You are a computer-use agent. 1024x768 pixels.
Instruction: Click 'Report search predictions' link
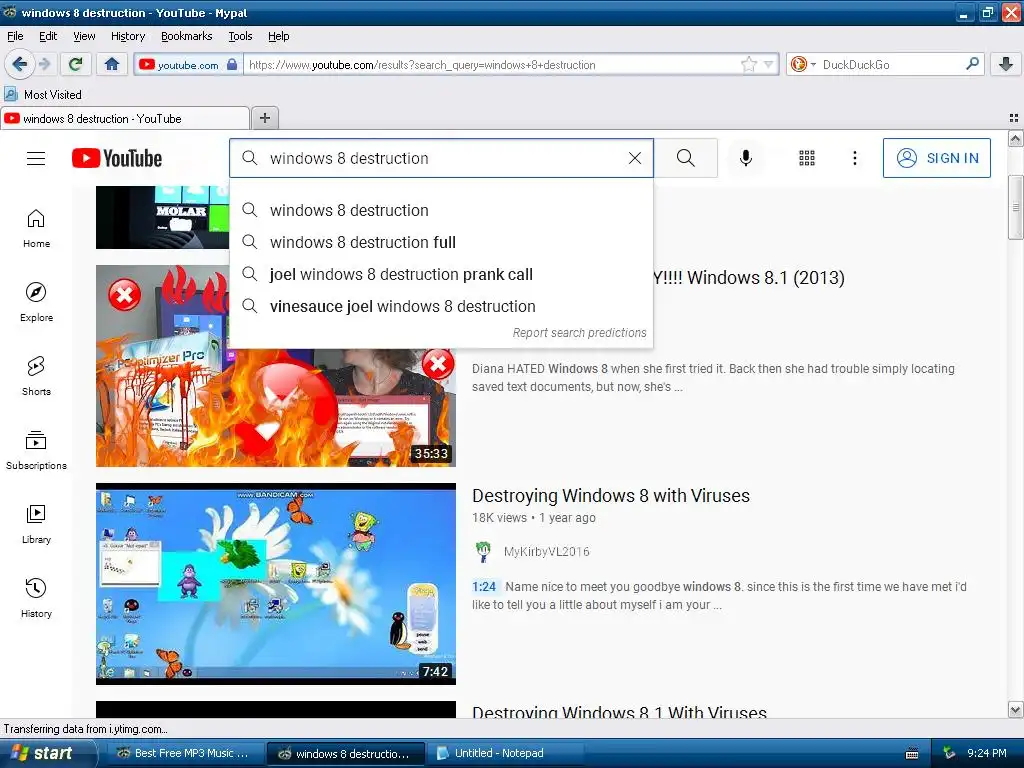[579, 332]
